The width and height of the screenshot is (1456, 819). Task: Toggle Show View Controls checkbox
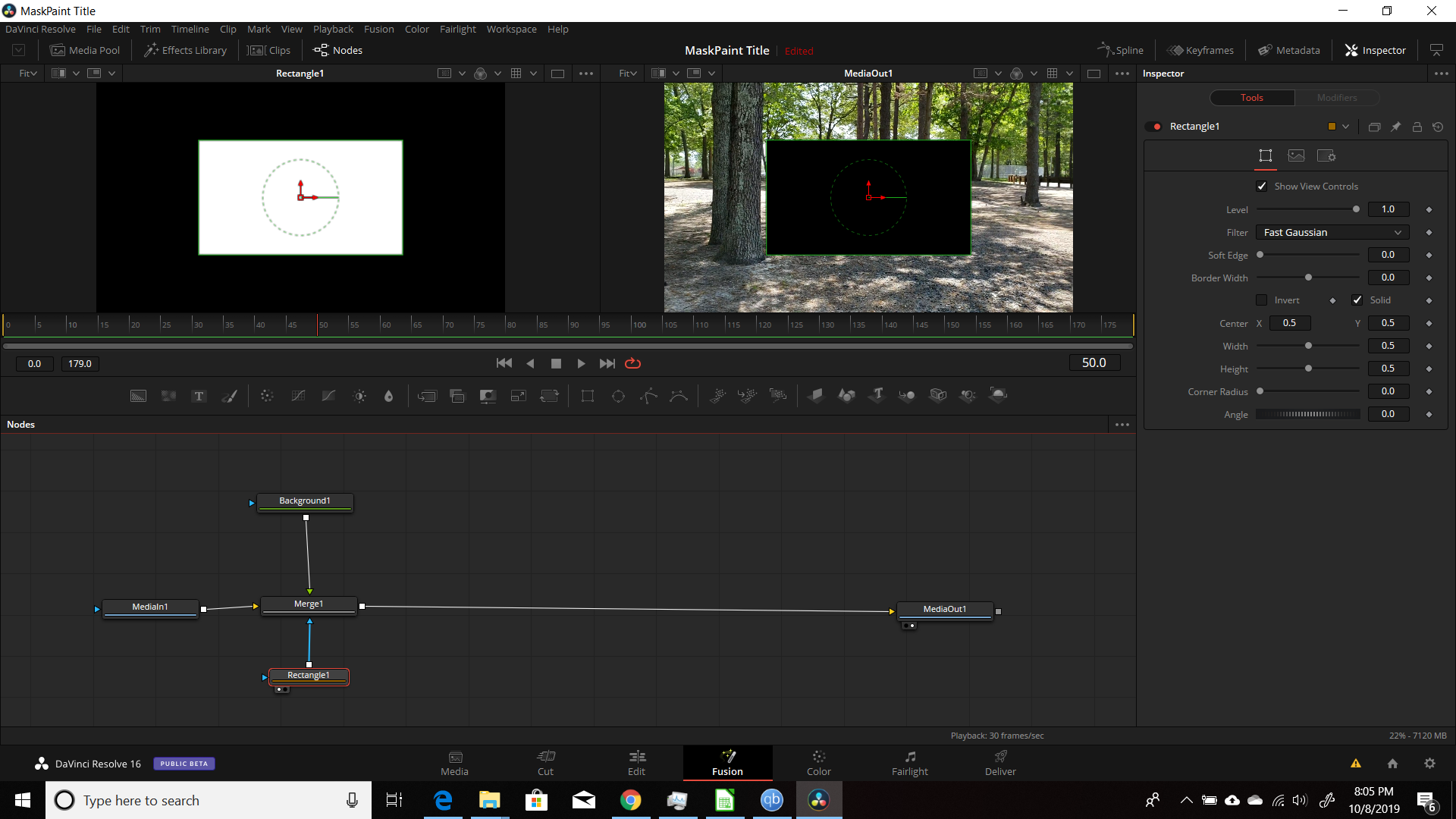tap(1262, 187)
